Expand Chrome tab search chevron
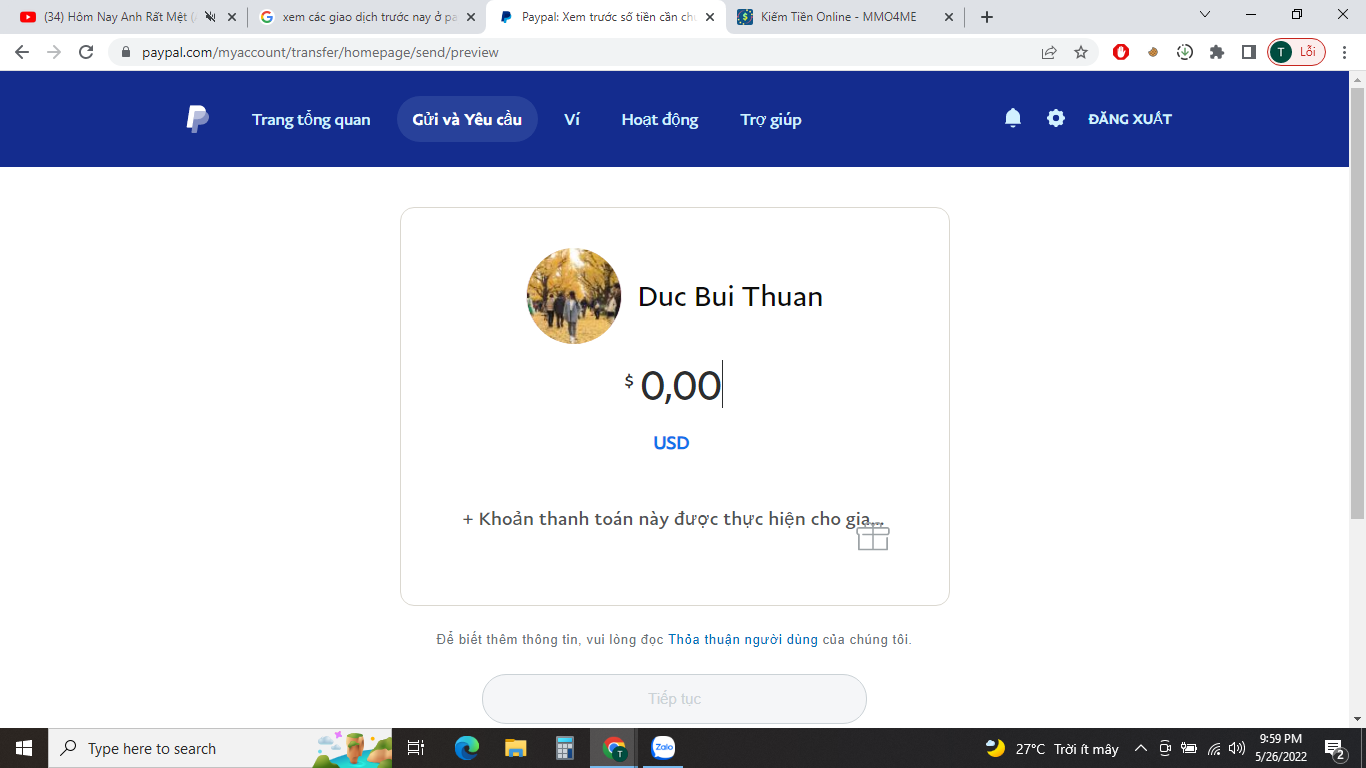This screenshot has width=1366, height=768. coord(1205,15)
